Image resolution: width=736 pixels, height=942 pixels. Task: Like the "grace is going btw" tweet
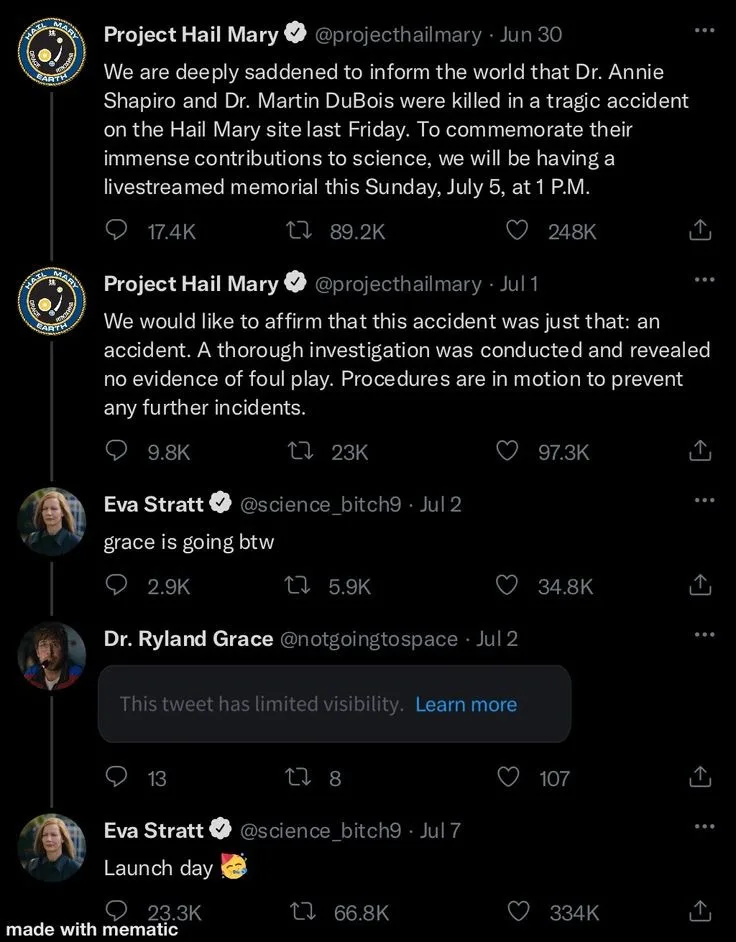coord(508,586)
